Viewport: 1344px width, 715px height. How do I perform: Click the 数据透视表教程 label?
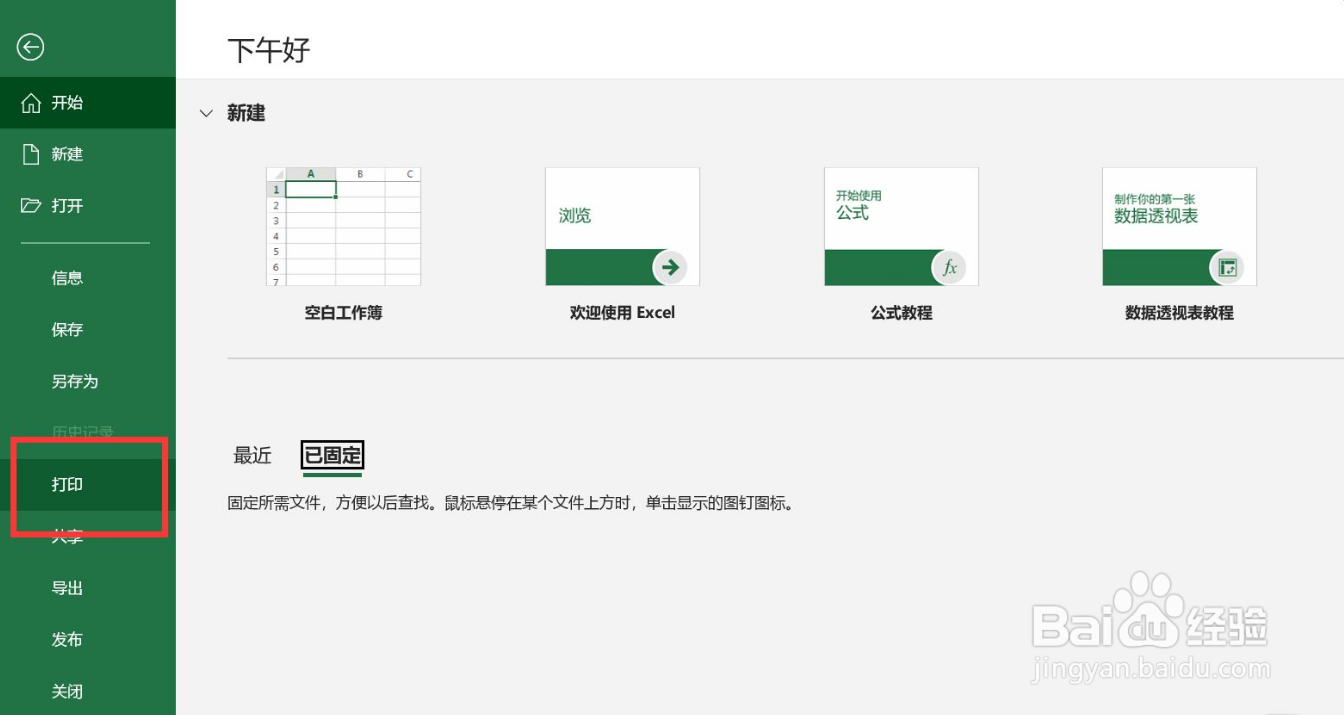(x=1179, y=313)
